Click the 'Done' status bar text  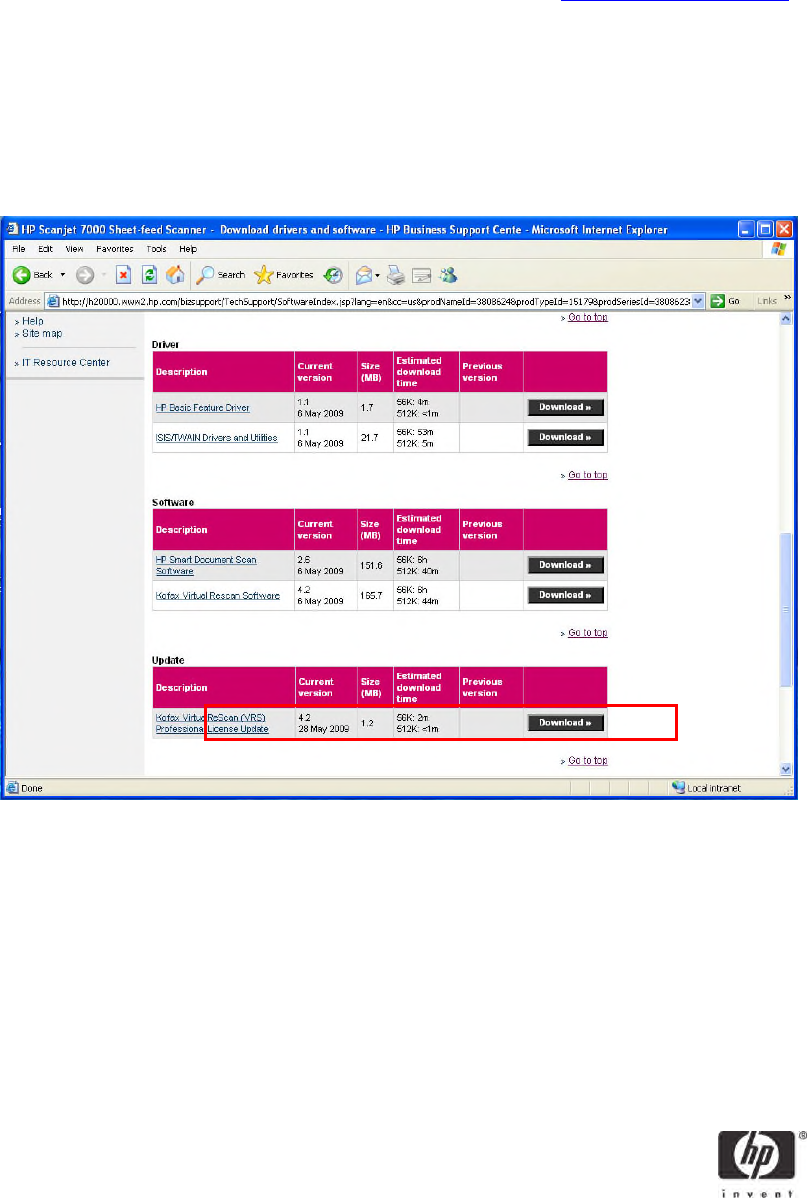tap(32, 788)
